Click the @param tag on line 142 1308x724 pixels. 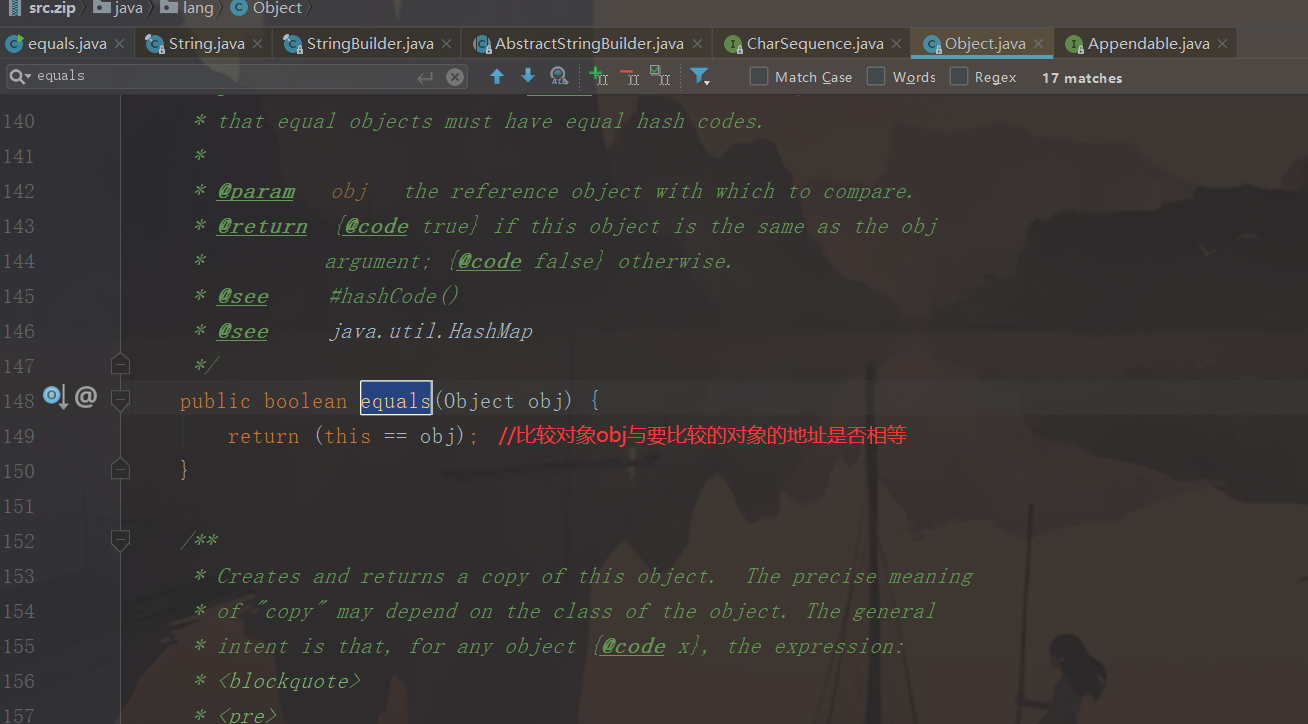click(x=256, y=192)
